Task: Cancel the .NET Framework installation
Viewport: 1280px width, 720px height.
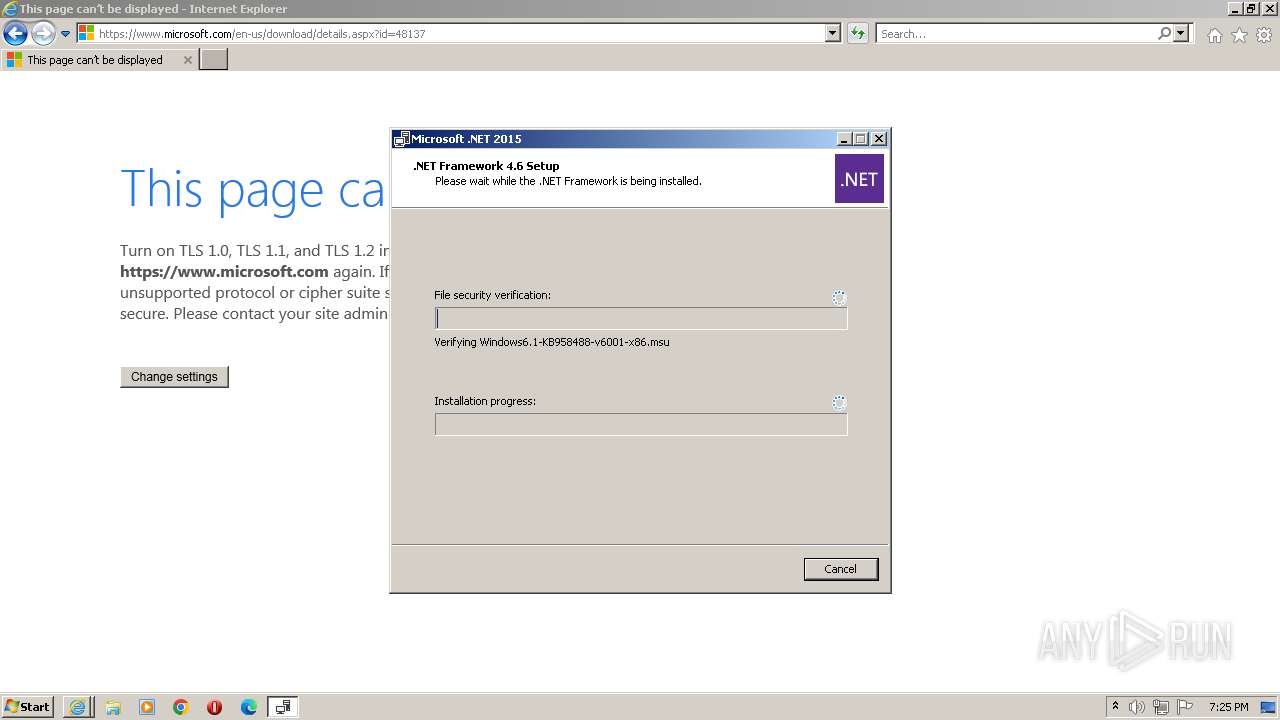Action: point(840,569)
